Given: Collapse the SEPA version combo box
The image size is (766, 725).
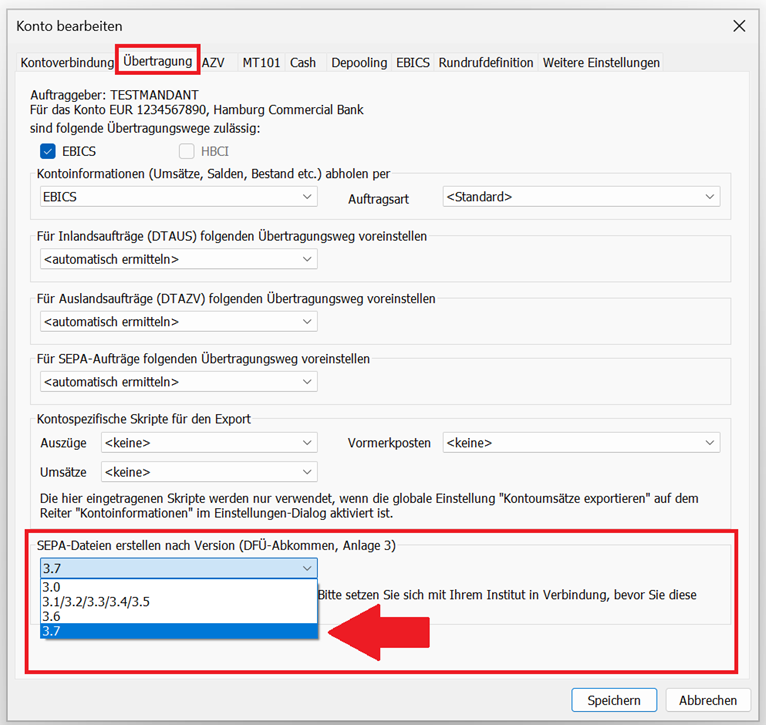Looking at the screenshot, I should (x=179, y=568).
